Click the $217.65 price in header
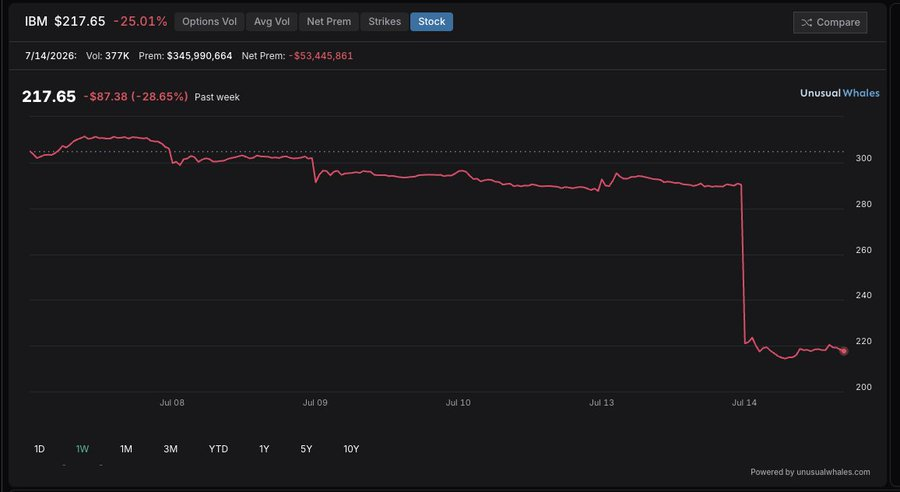 80,22
